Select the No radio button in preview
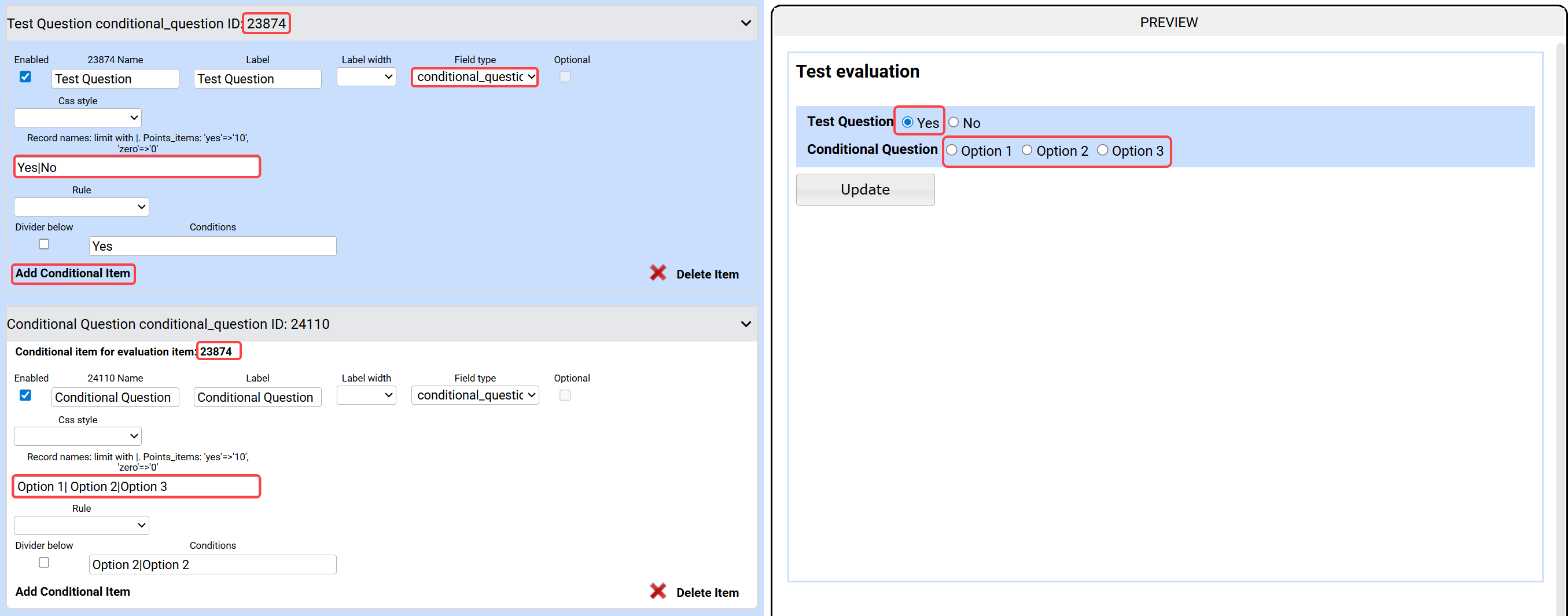Image resolution: width=1568 pixels, height=616 pixels. [x=953, y=123]
